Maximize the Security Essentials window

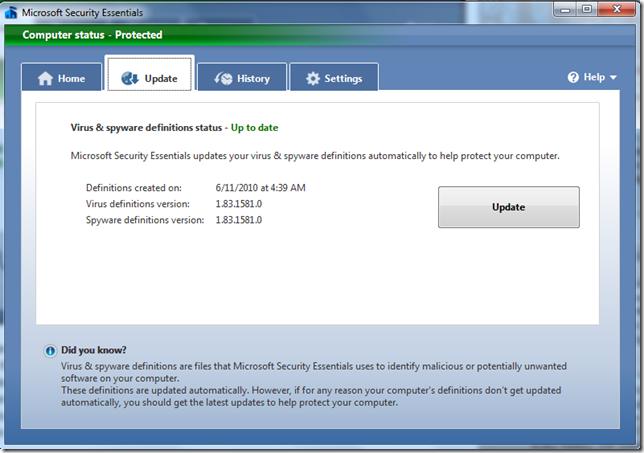click(x=586, y=9)
